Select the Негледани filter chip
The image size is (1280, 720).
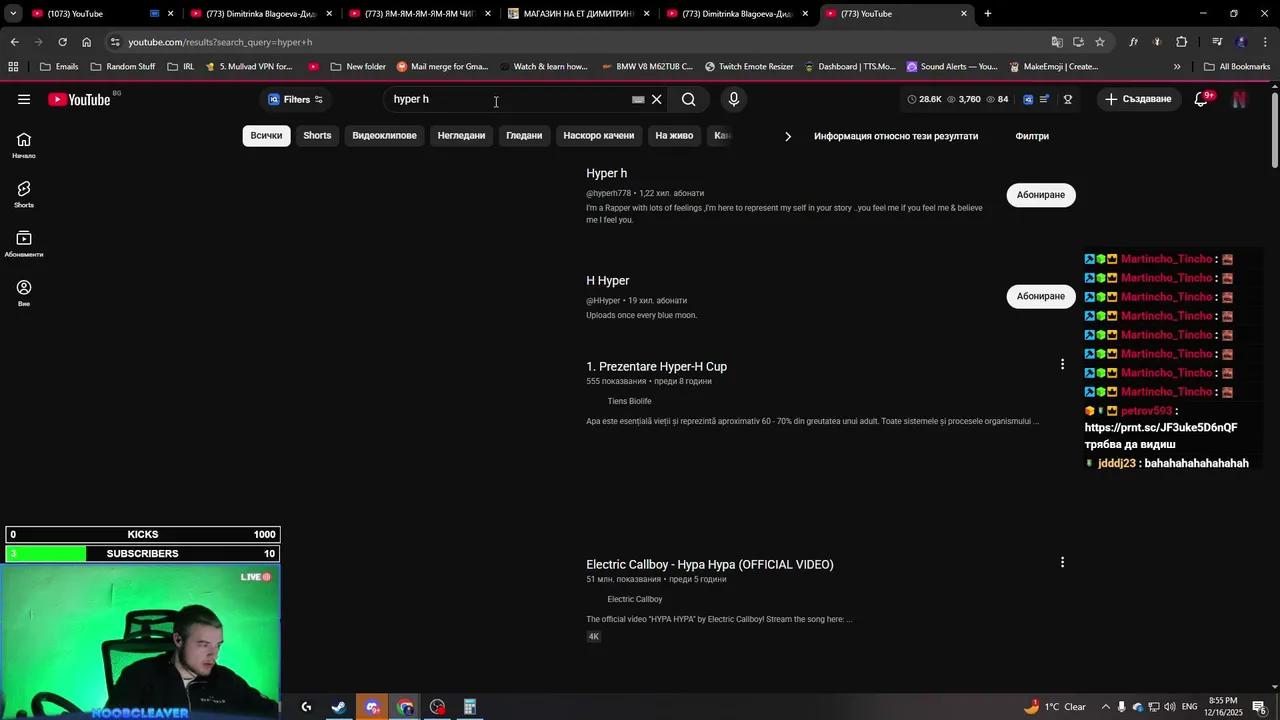[x=461, y=136]
